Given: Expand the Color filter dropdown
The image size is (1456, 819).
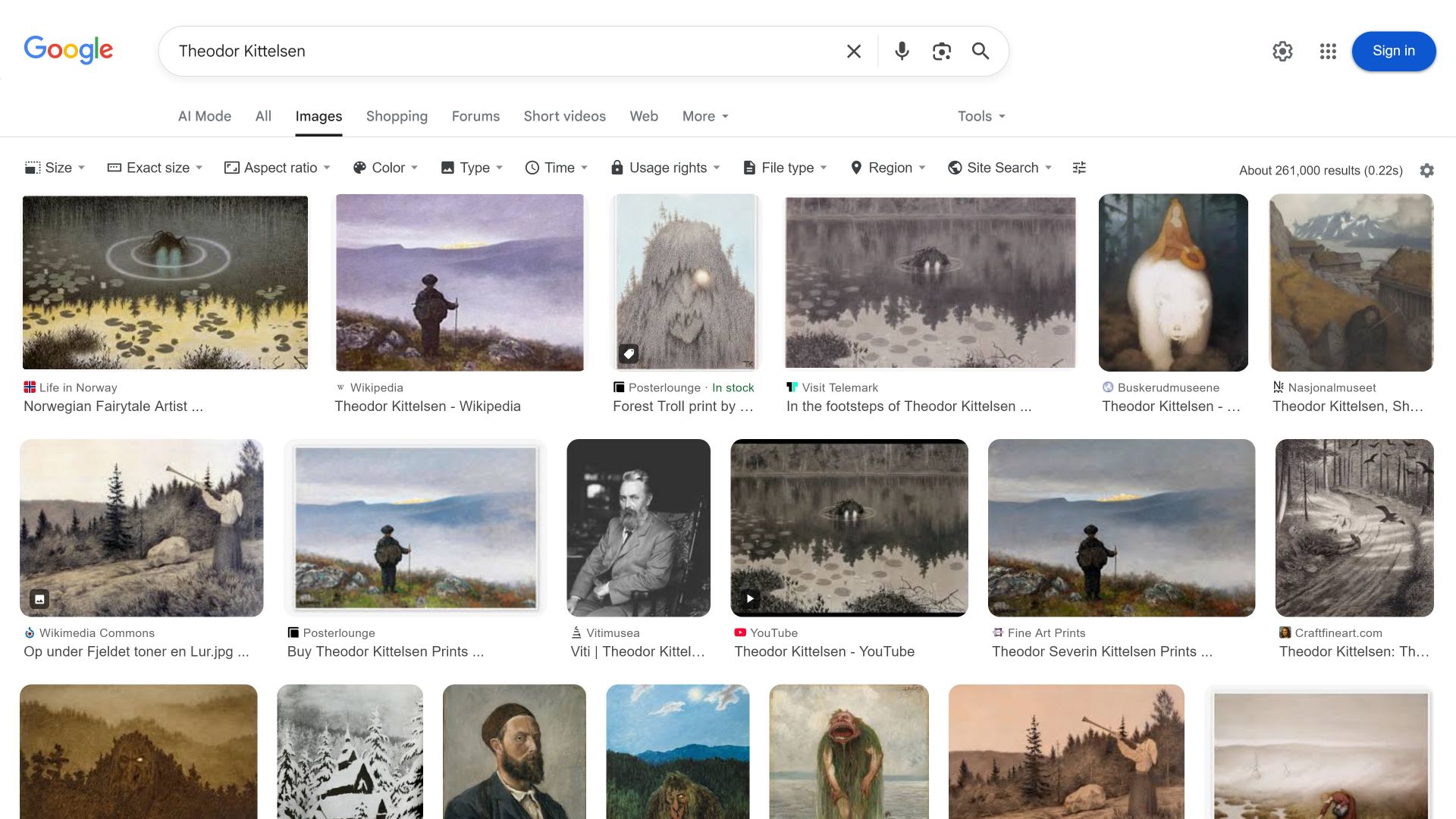Looking at the screenshot, I should pyautogui.click(x=385, y=168).
